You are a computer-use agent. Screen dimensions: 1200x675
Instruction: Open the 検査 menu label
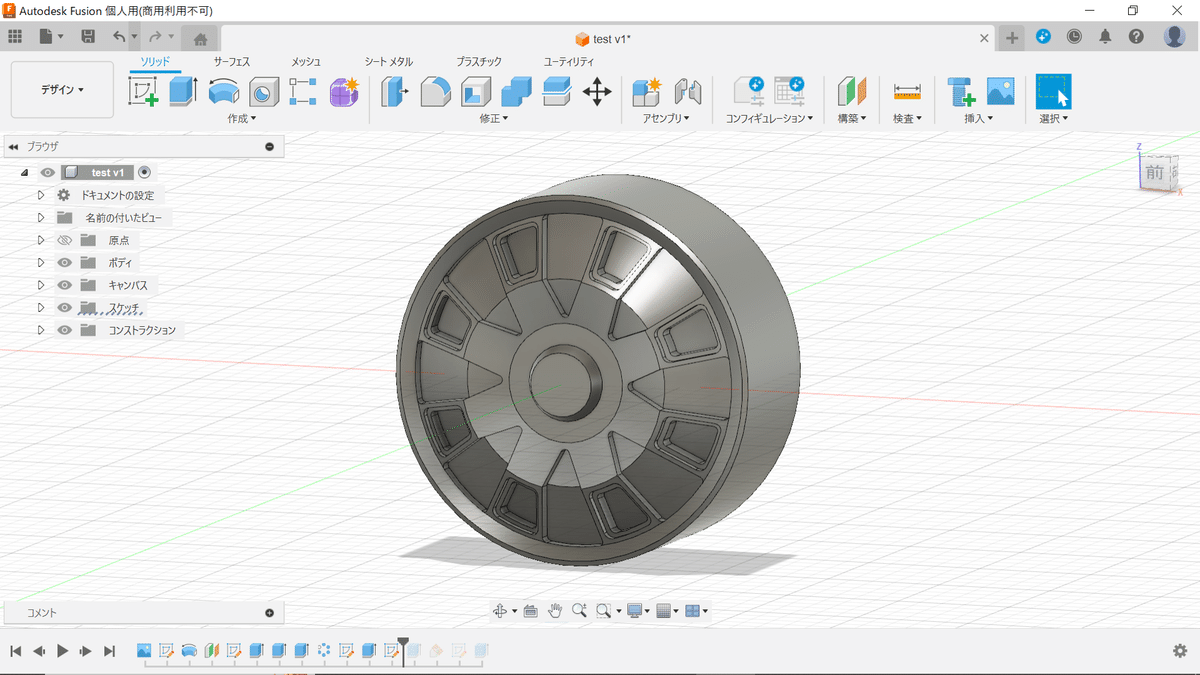907,118
